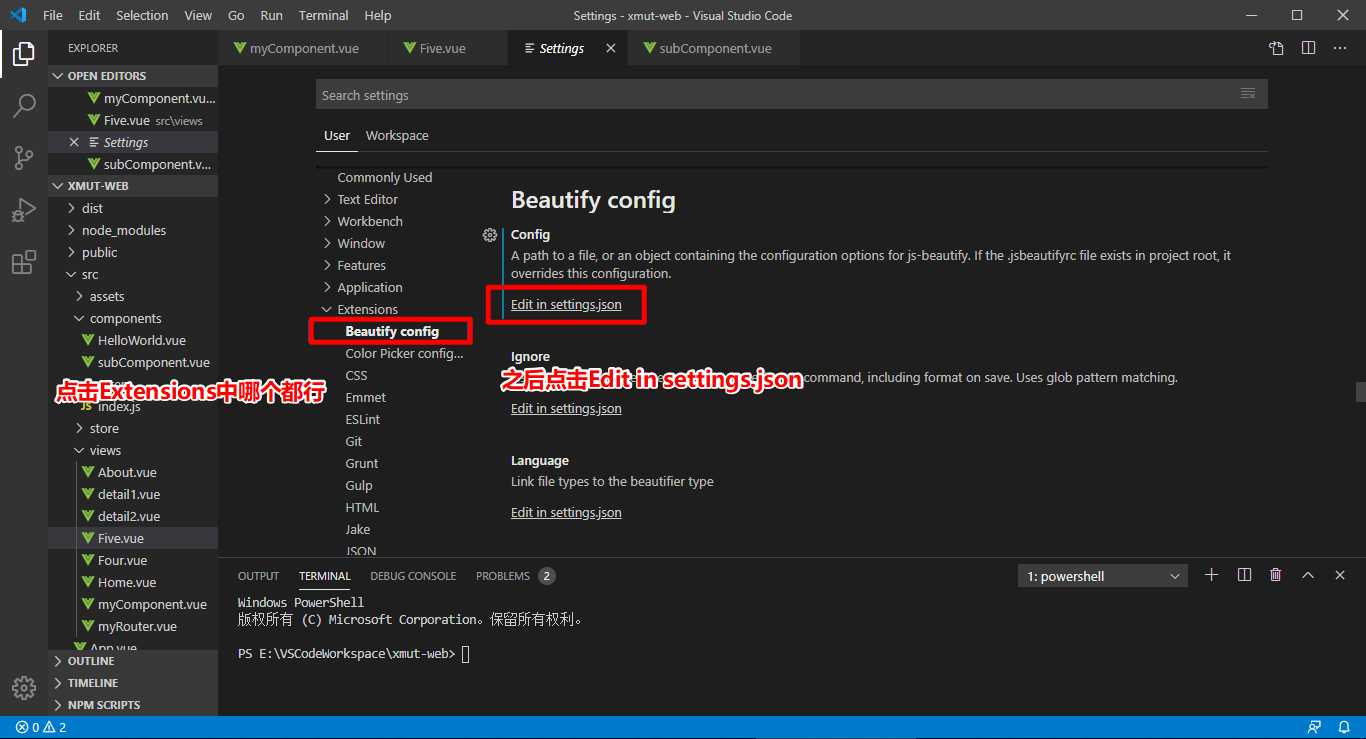Open the editor More Actions menu

tap(1340, 48)
